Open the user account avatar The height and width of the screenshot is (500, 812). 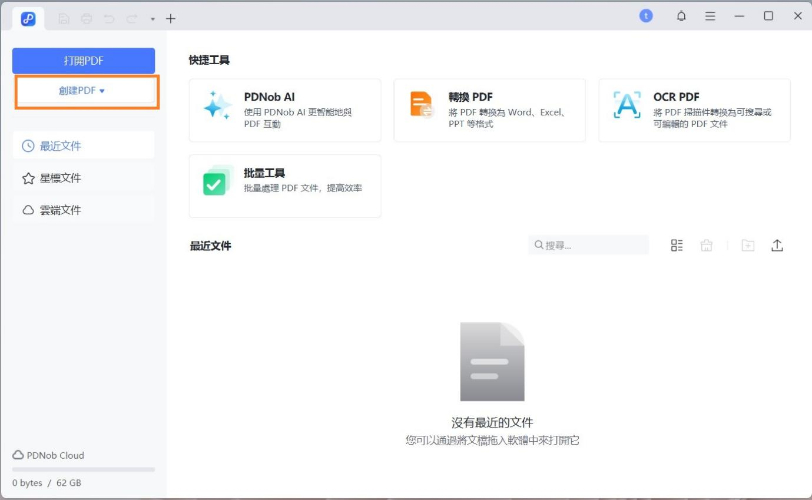tap(646, 16)
